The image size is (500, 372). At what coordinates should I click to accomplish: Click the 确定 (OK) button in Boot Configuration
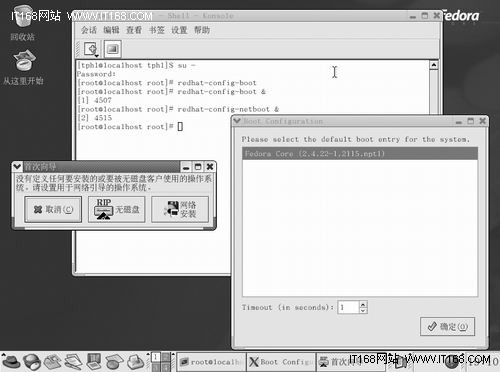click(447, 327)
